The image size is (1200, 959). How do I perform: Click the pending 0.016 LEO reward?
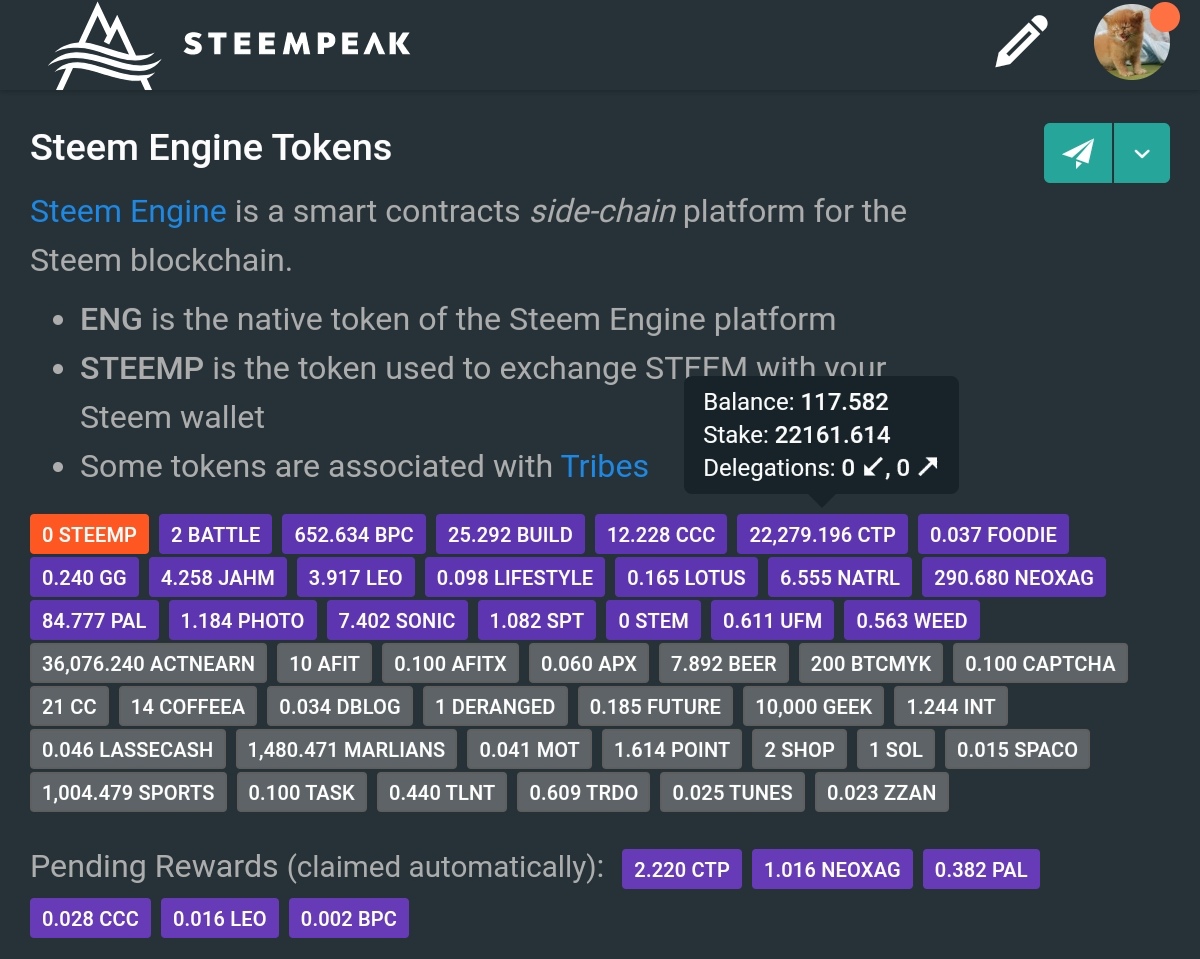click(x=219, y=918)
